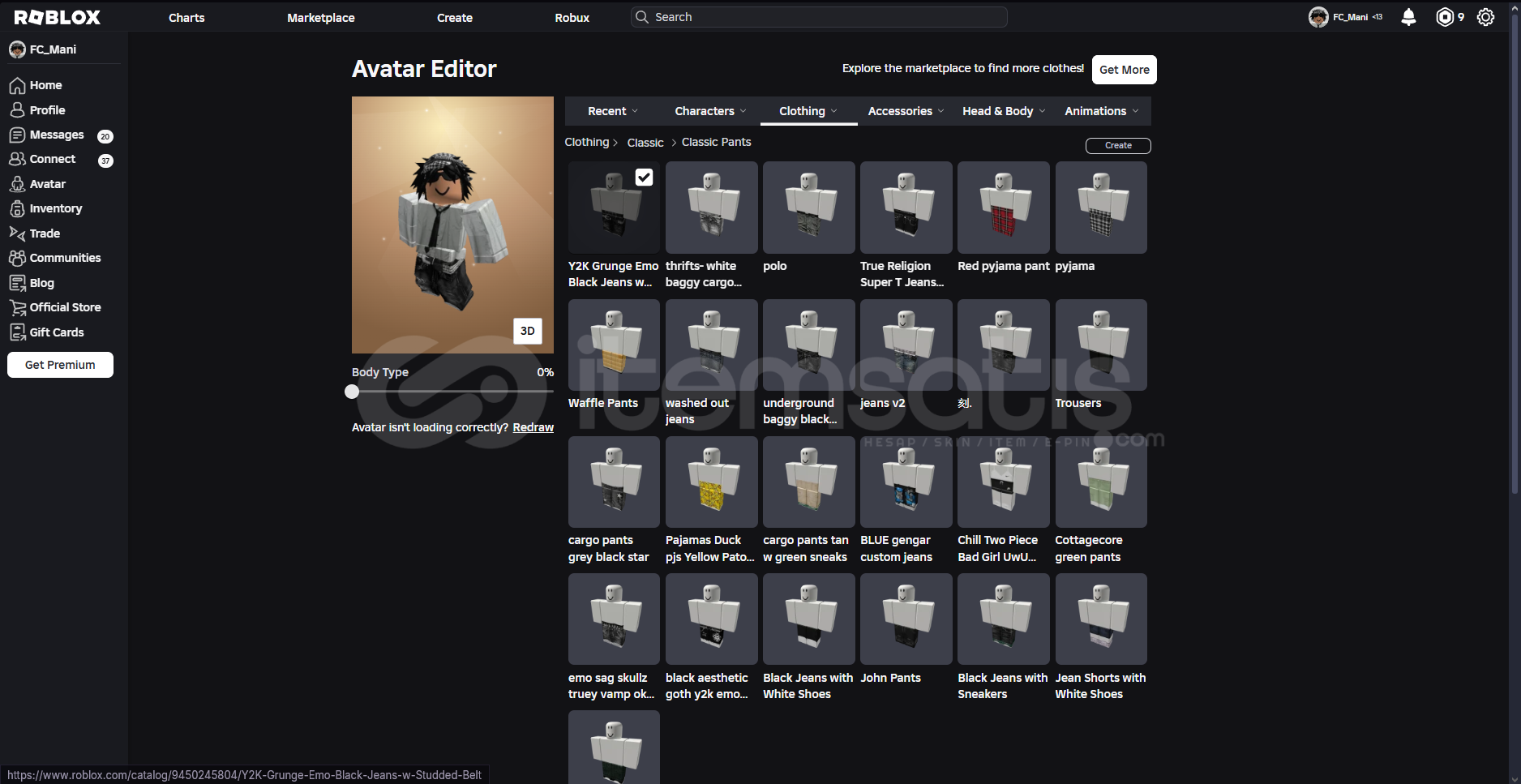Click the Get Premium button
The image size is (1521, 784).
pyautogui.click(x=60, y=365)
